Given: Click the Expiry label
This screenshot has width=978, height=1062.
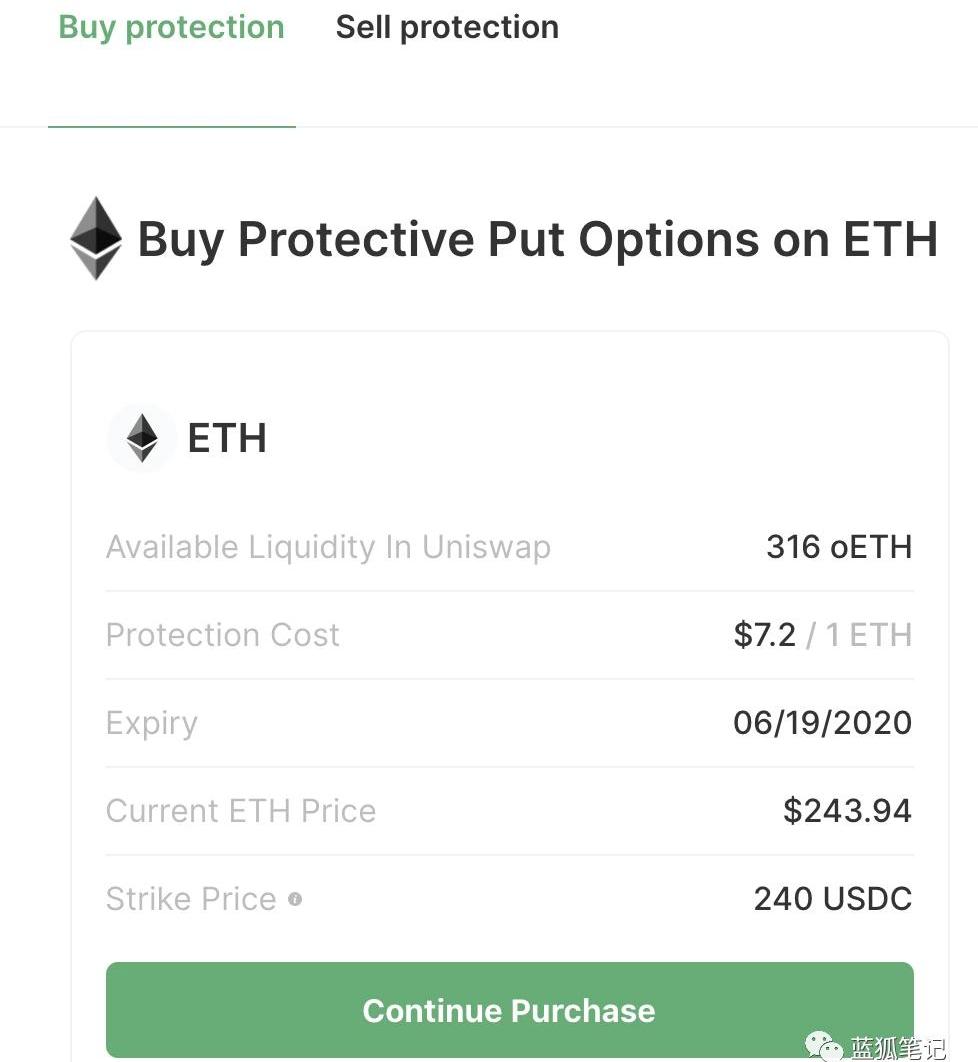Looking at the screenshot, I should click(152, 723).
